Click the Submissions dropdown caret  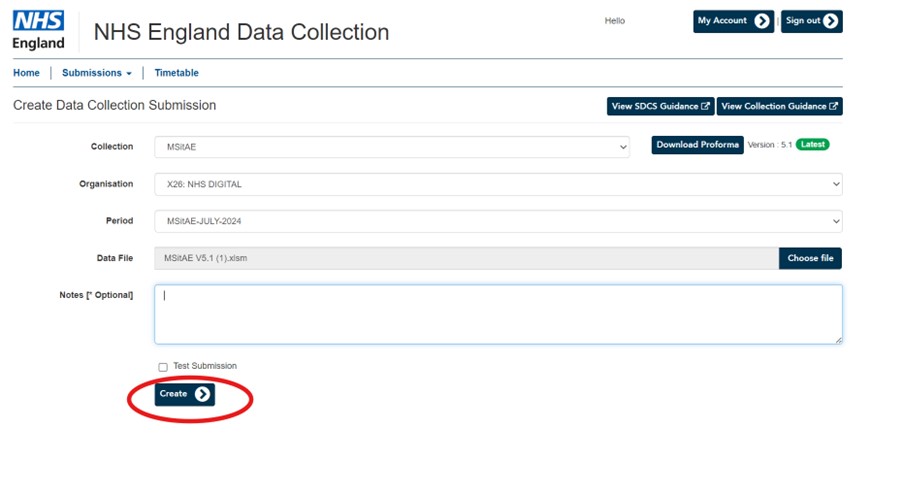(x=129, y=74)
